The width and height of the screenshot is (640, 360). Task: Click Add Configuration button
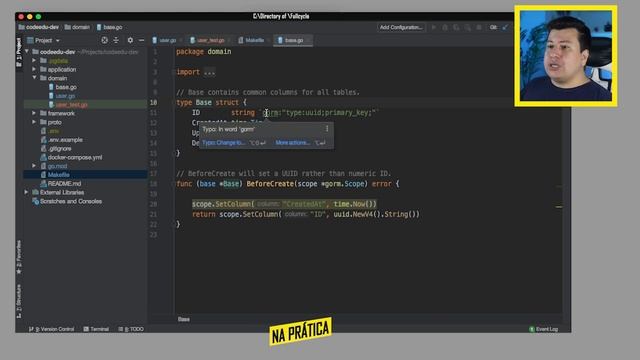(x=401, y=27)
